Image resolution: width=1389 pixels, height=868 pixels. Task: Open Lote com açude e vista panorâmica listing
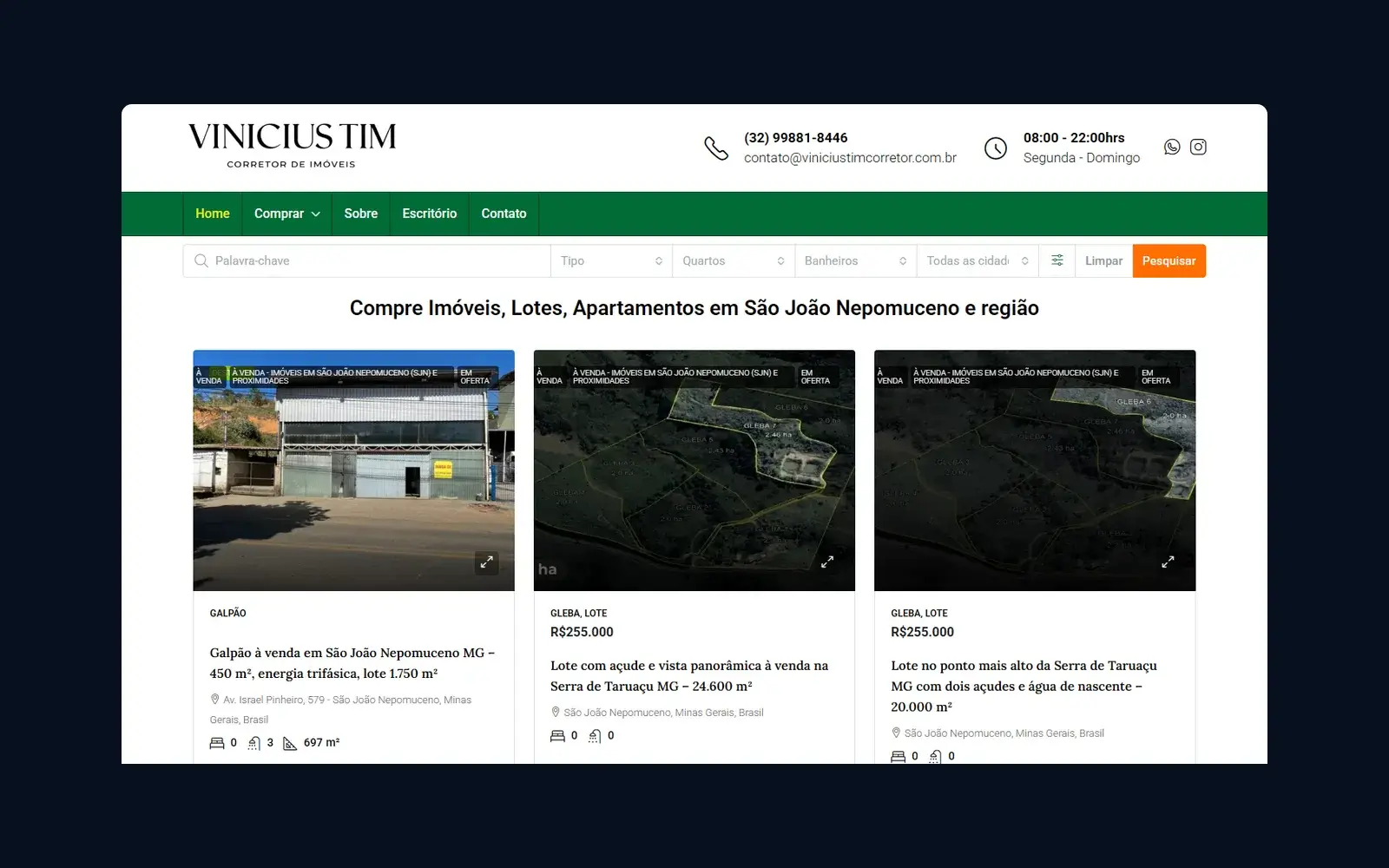[x=689, y=676]
